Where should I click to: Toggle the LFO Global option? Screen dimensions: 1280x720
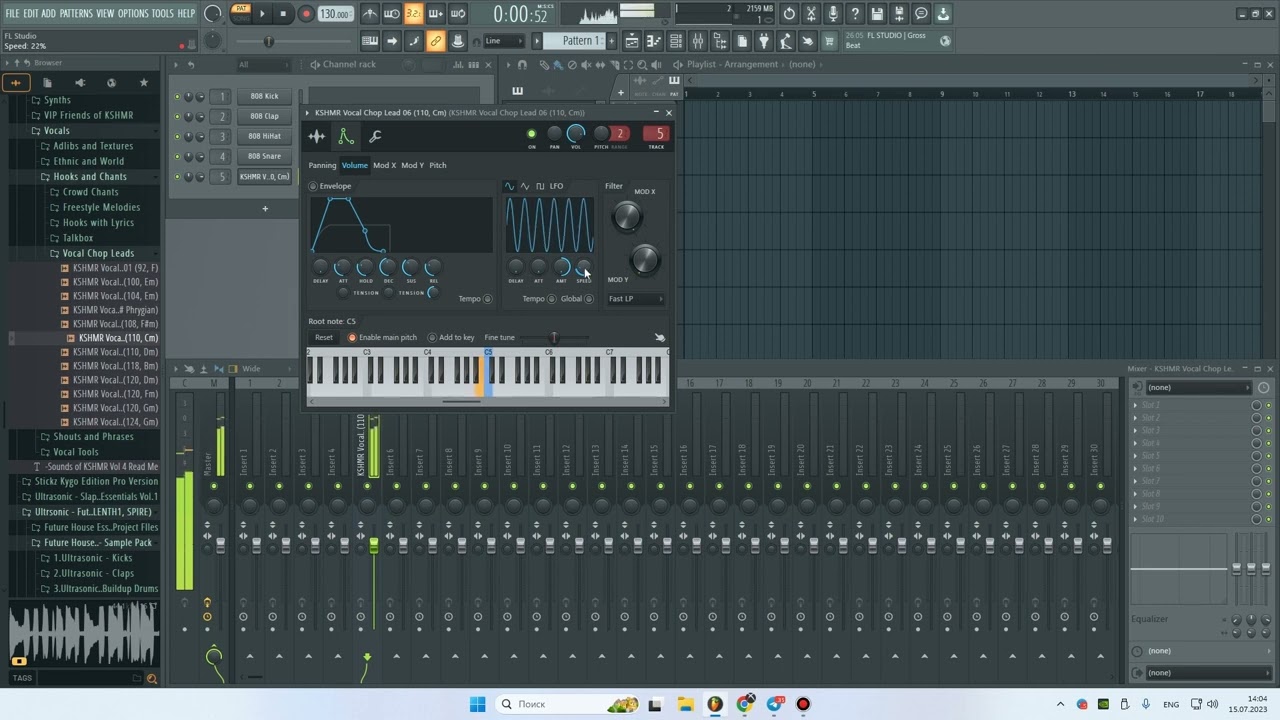(x=589, y=299)
